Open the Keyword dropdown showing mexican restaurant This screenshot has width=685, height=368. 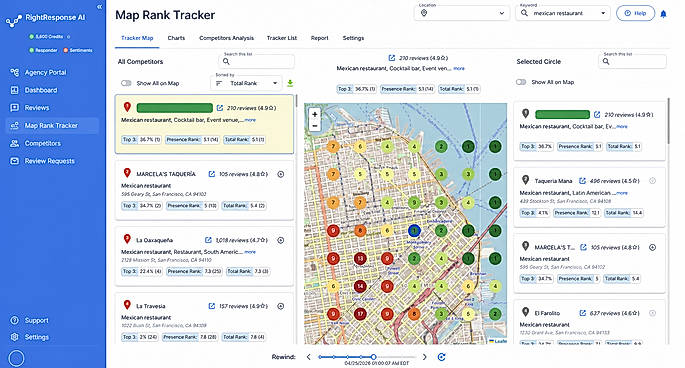(563, 13)
